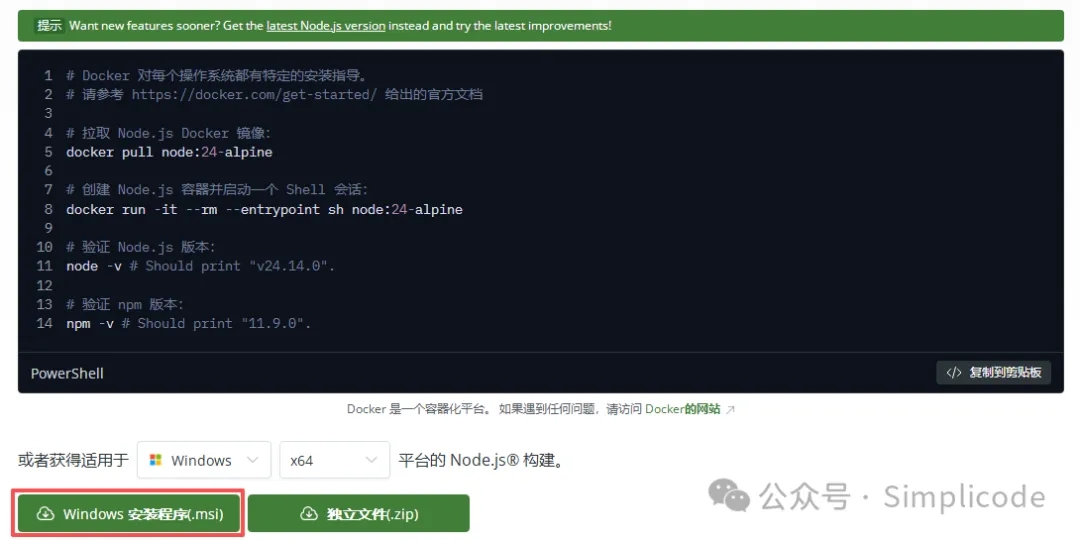Open the Docker的网站 link
1080x540 pixels.
[683, 409]
